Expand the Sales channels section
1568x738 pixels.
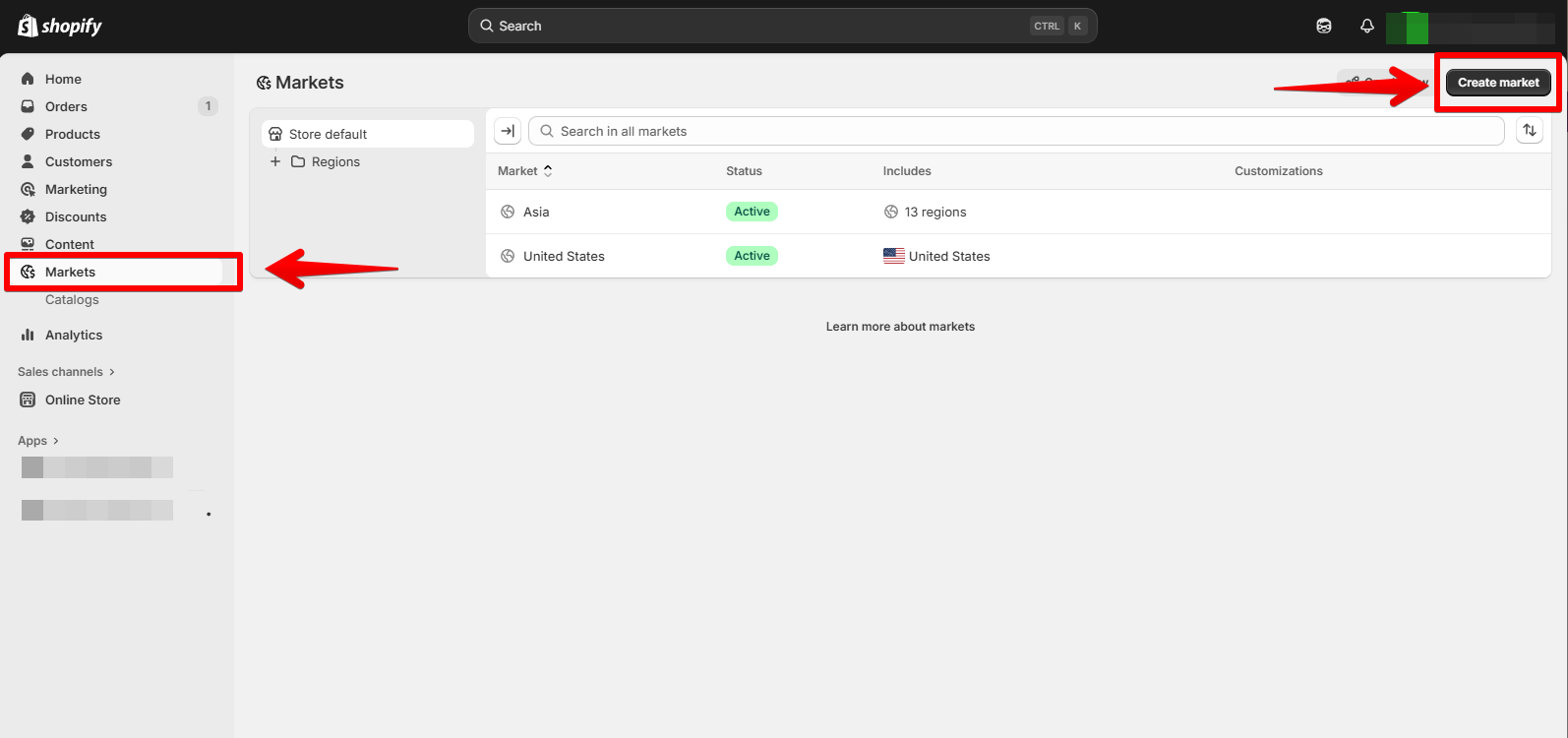coord(66,372)
